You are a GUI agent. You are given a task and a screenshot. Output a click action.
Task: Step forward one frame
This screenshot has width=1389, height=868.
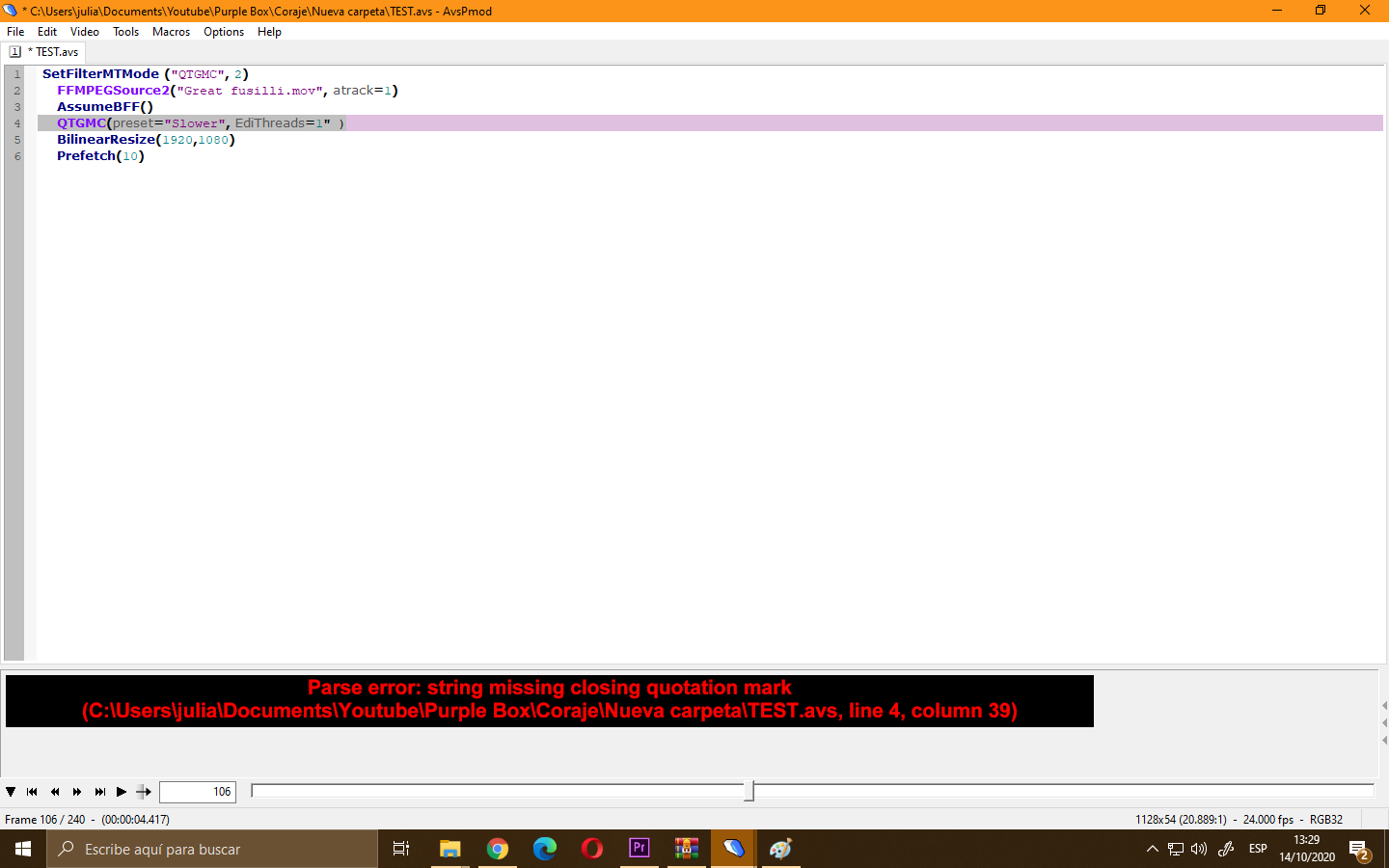tap(77, 792)
